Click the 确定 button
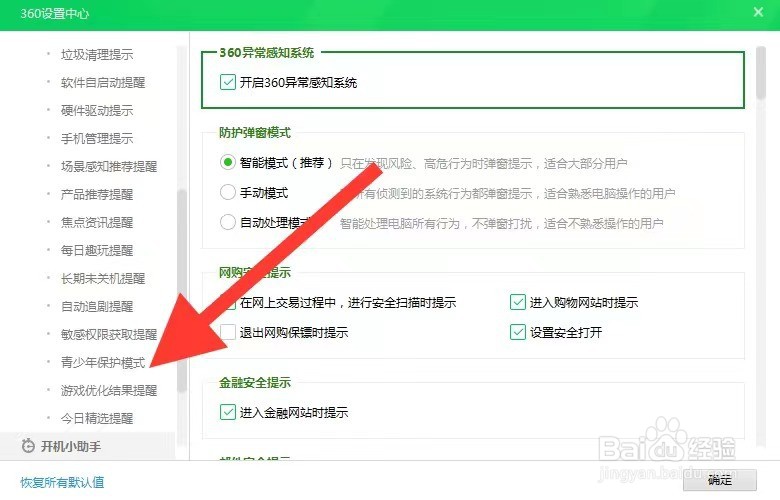This screenshot has height=500, width=780. tap(720, 480)
